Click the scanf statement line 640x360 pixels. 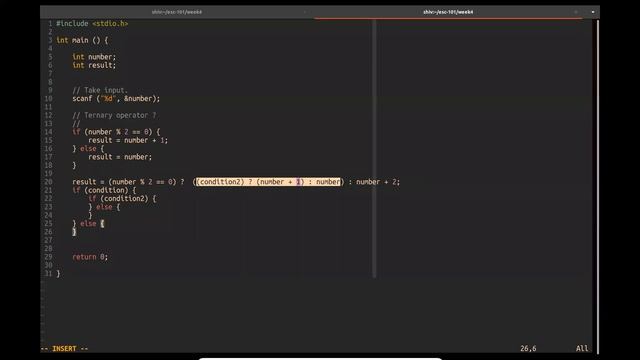(x=116, y=99)
